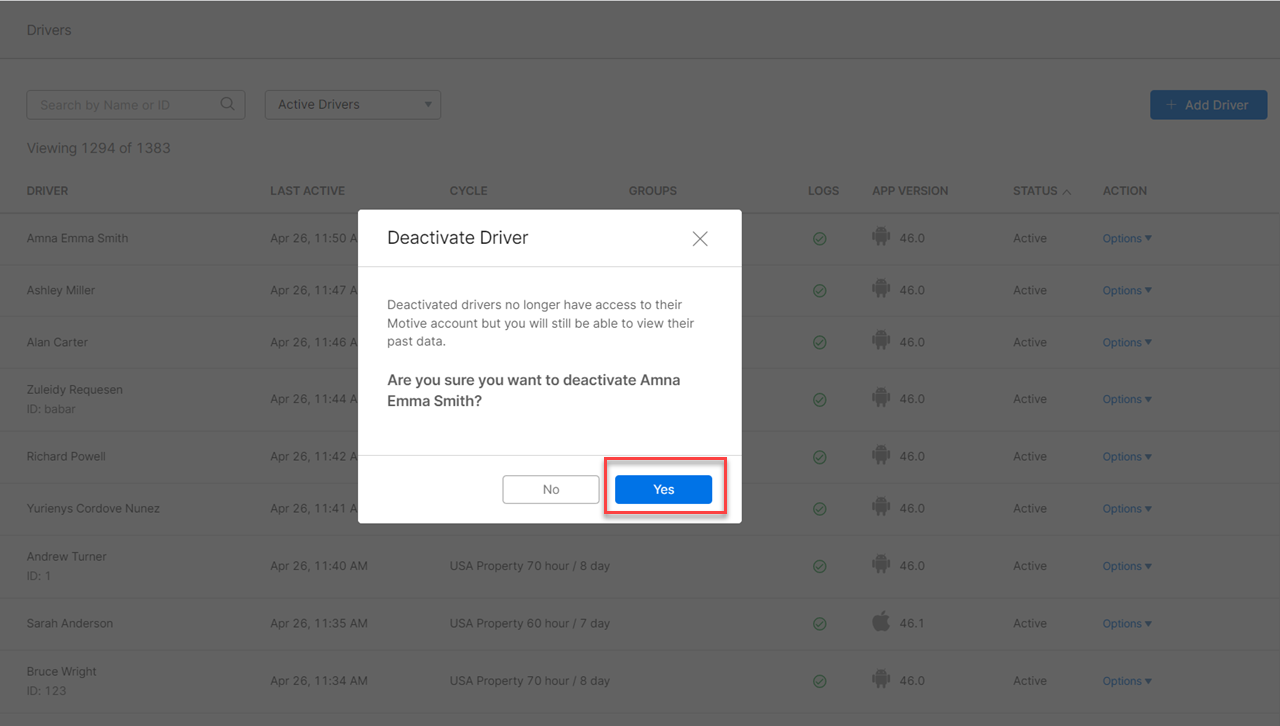Select driver name Yurienys Cordove Nunez
The height and width of the screenshot is (726, 1280).
click(x=93, y=508)
